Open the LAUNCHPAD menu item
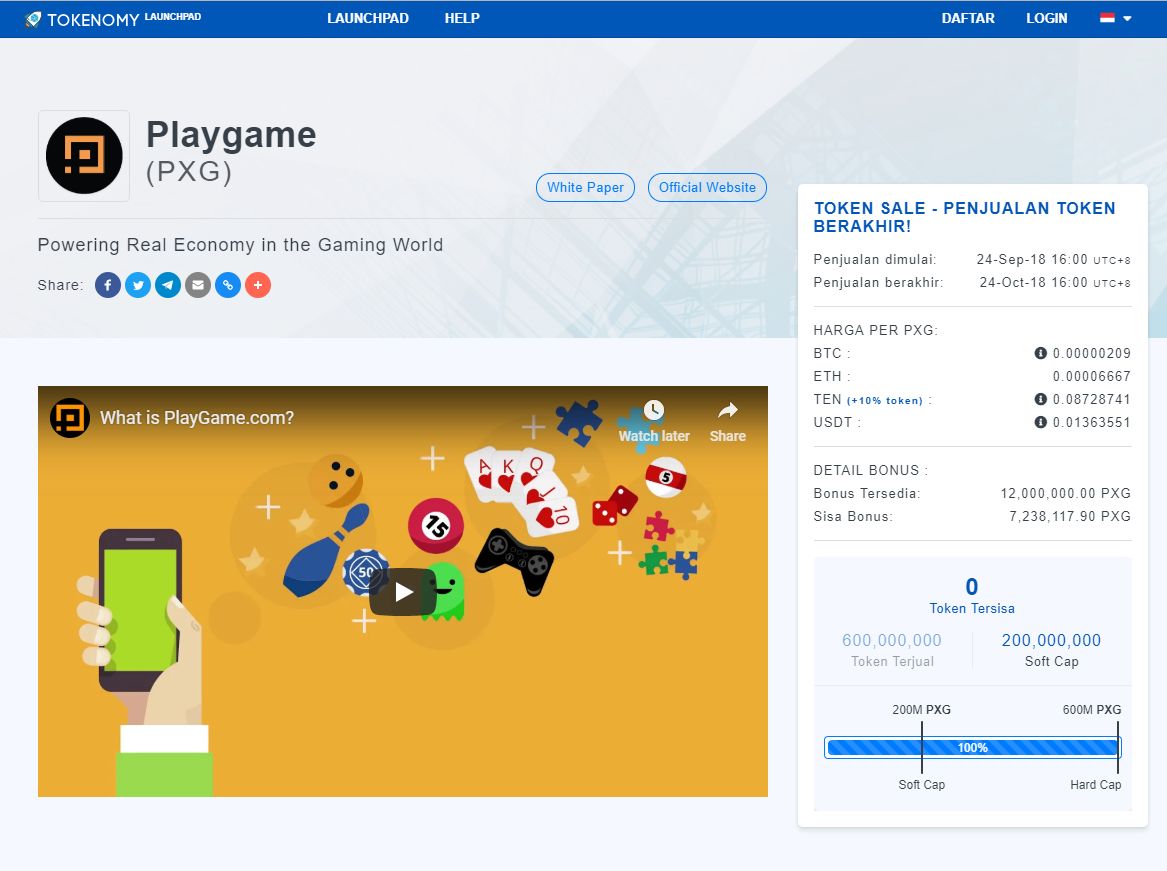Viewport: 1167px width, 871px height. [x=368, y=17]
